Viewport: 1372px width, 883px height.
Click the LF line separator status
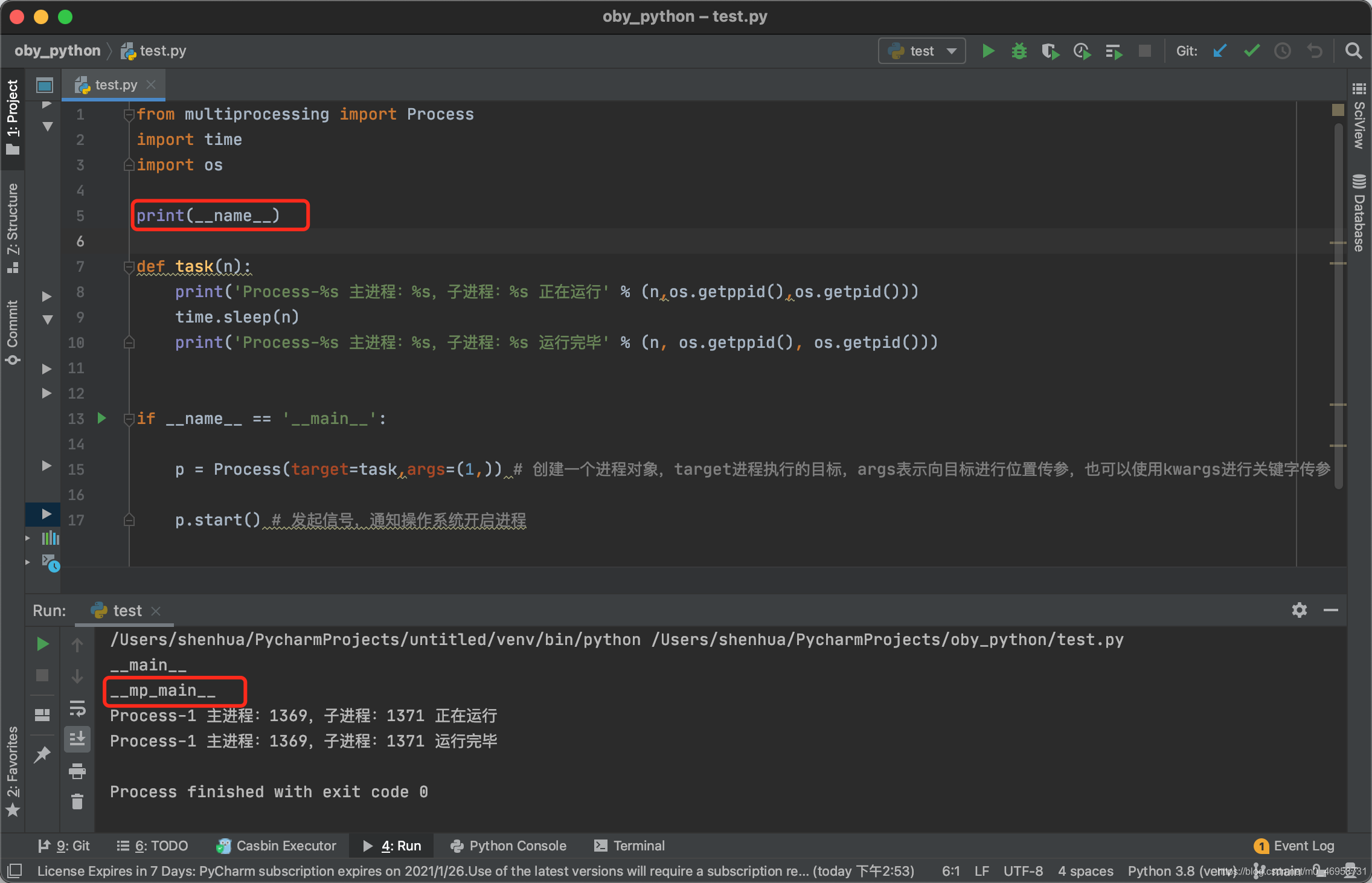(x=982, y=871)
